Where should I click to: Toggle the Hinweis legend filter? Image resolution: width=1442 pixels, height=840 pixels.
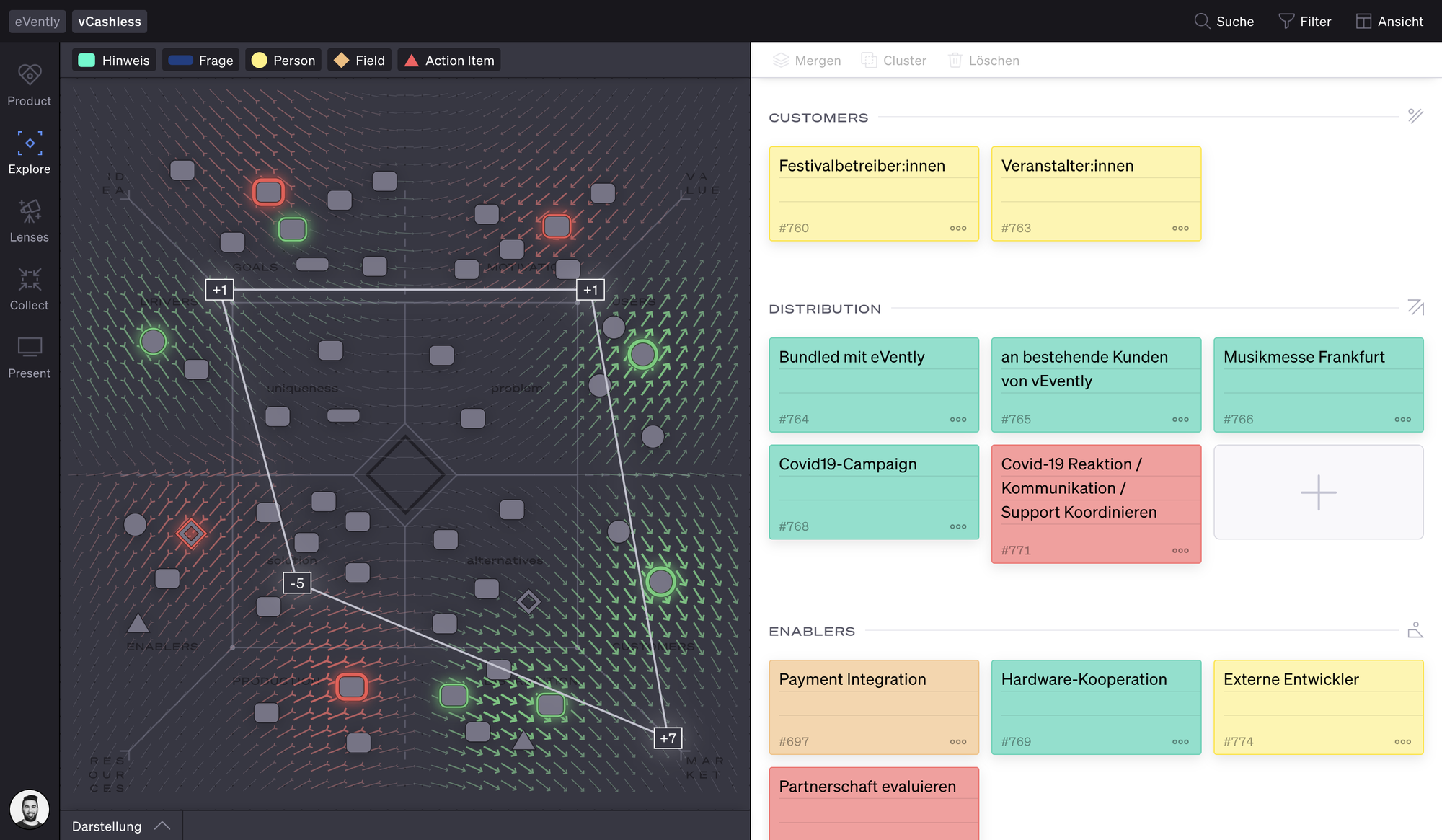[115, 61]
